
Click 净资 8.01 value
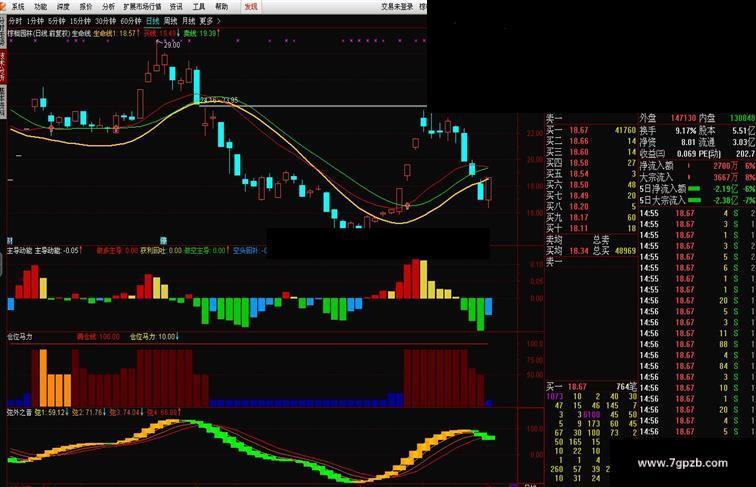tap(688, 142)
